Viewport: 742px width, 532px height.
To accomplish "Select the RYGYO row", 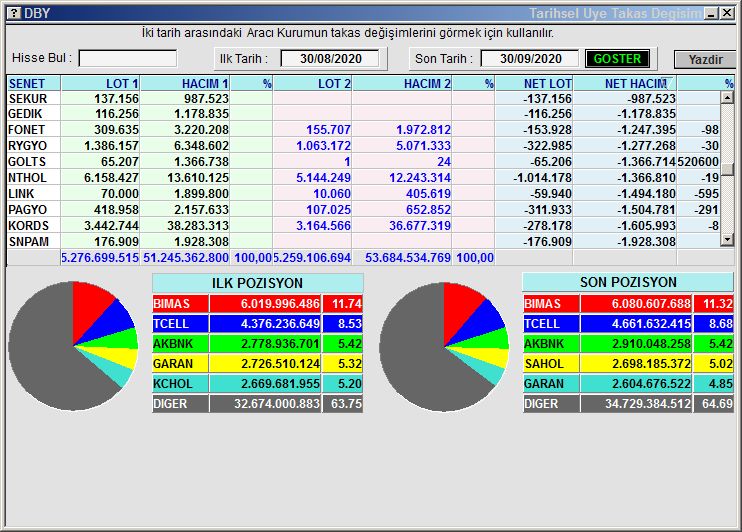I will click(363, 146).
